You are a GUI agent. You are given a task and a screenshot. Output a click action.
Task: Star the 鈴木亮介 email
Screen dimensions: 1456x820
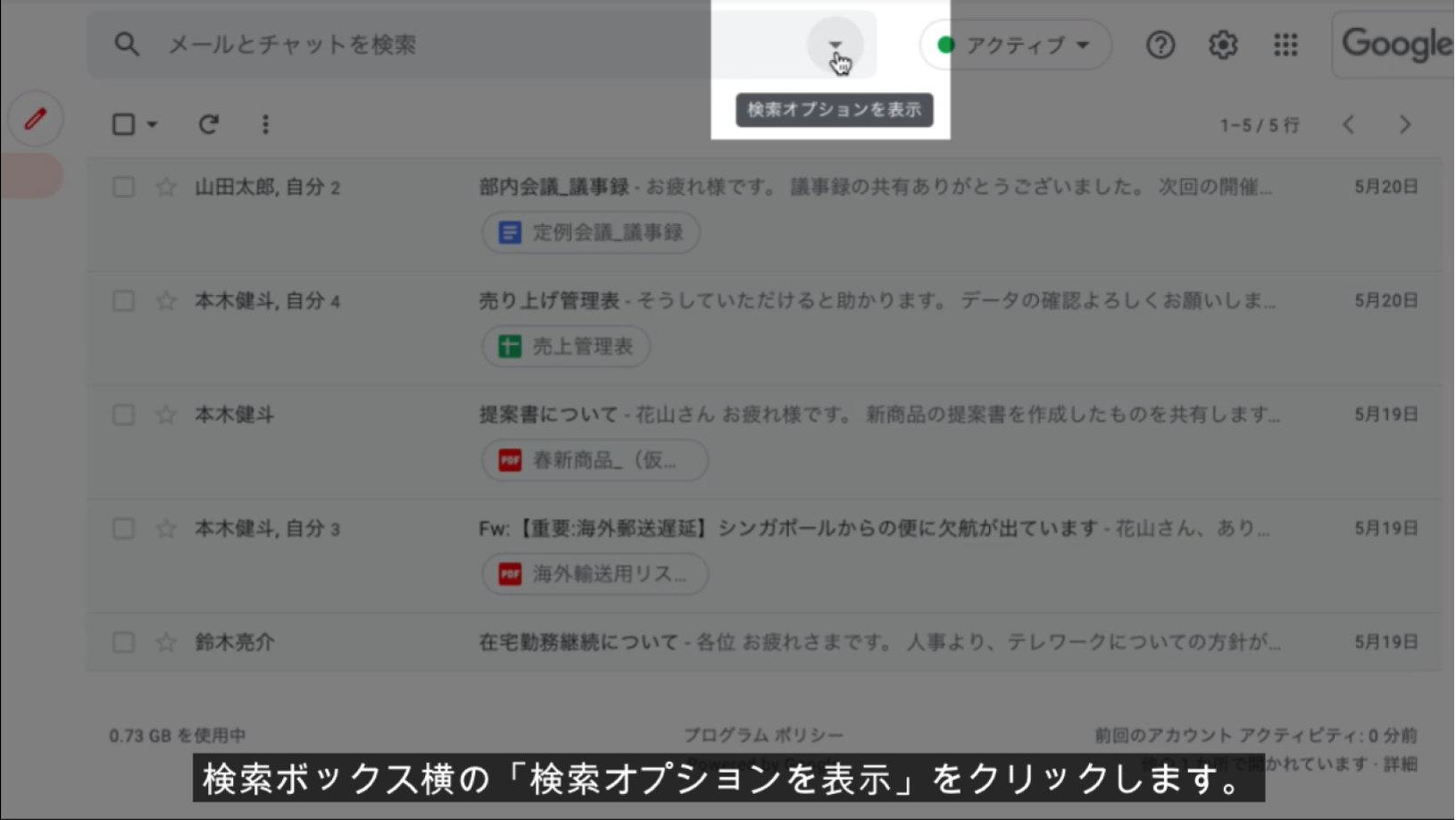coord(166,642)
